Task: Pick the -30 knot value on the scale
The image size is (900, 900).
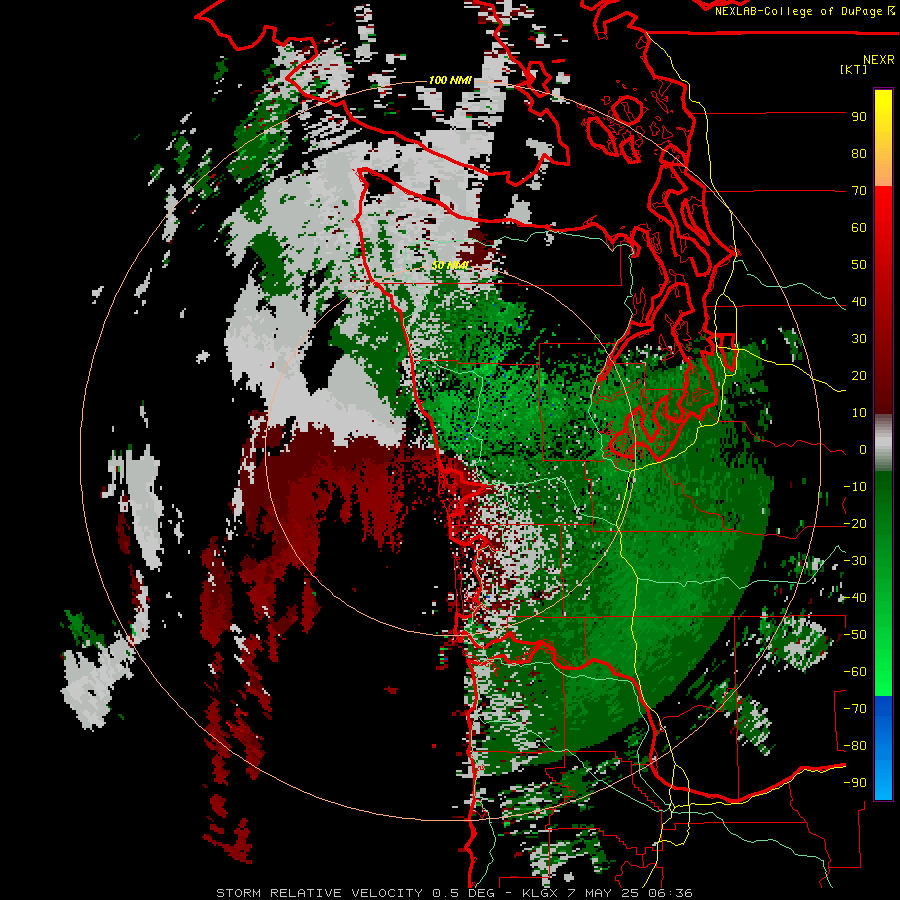Action: pyautogui.click(x=855, y=561)
